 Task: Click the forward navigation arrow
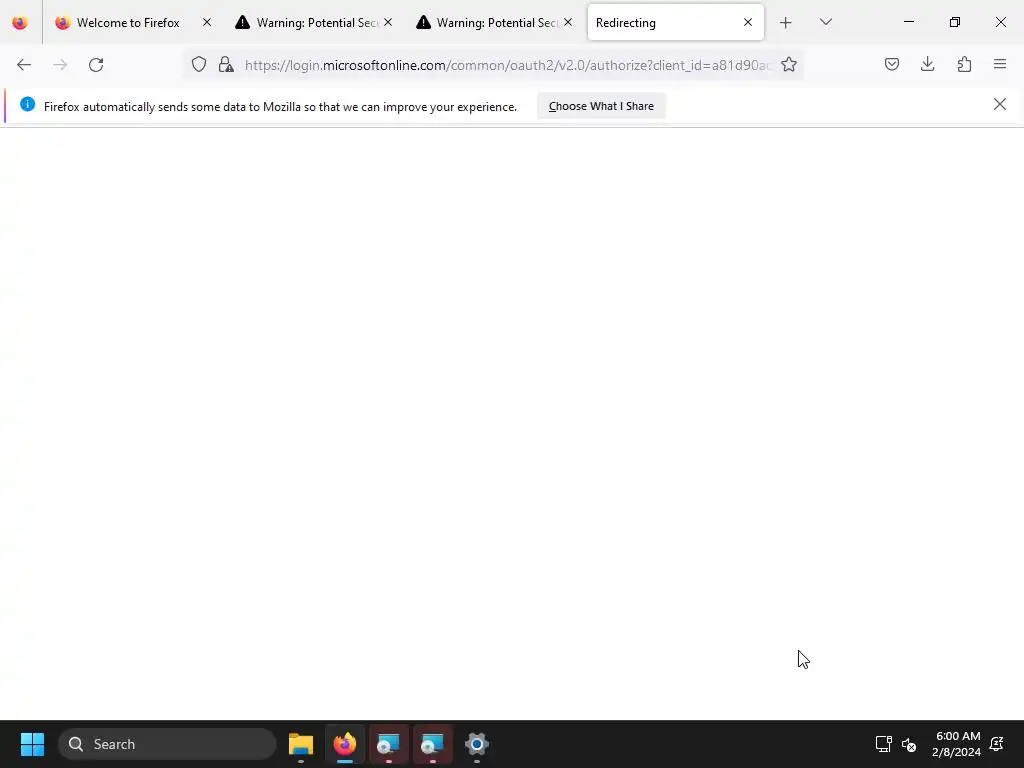[x=60, y=65]
